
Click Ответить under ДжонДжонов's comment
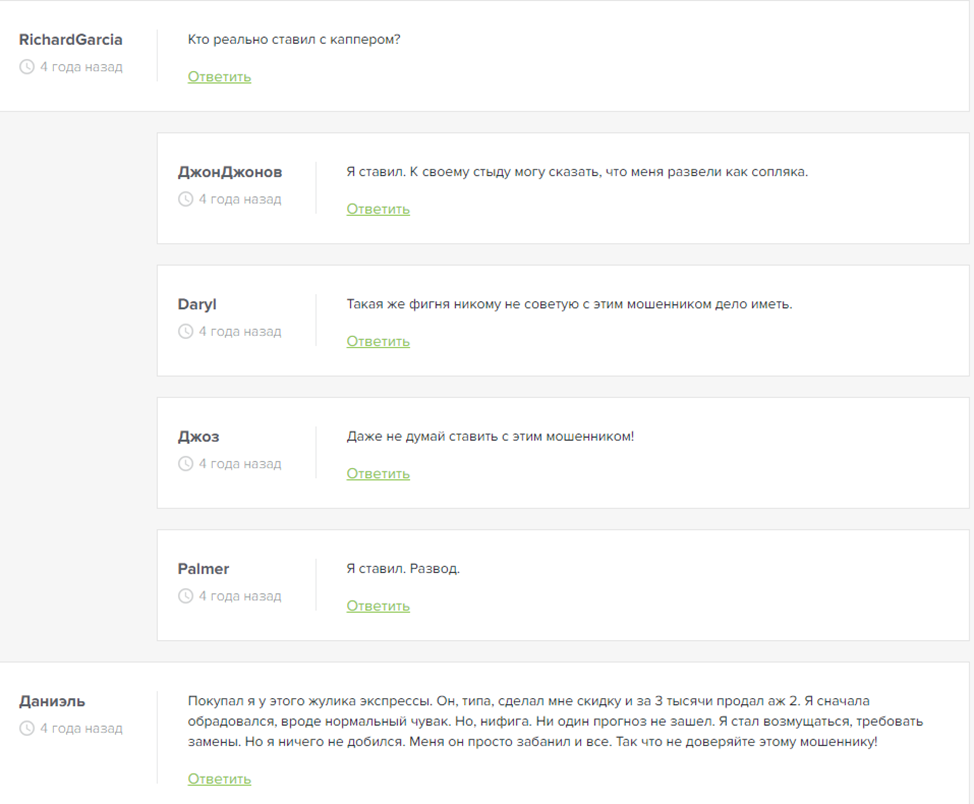coord(378,209)
